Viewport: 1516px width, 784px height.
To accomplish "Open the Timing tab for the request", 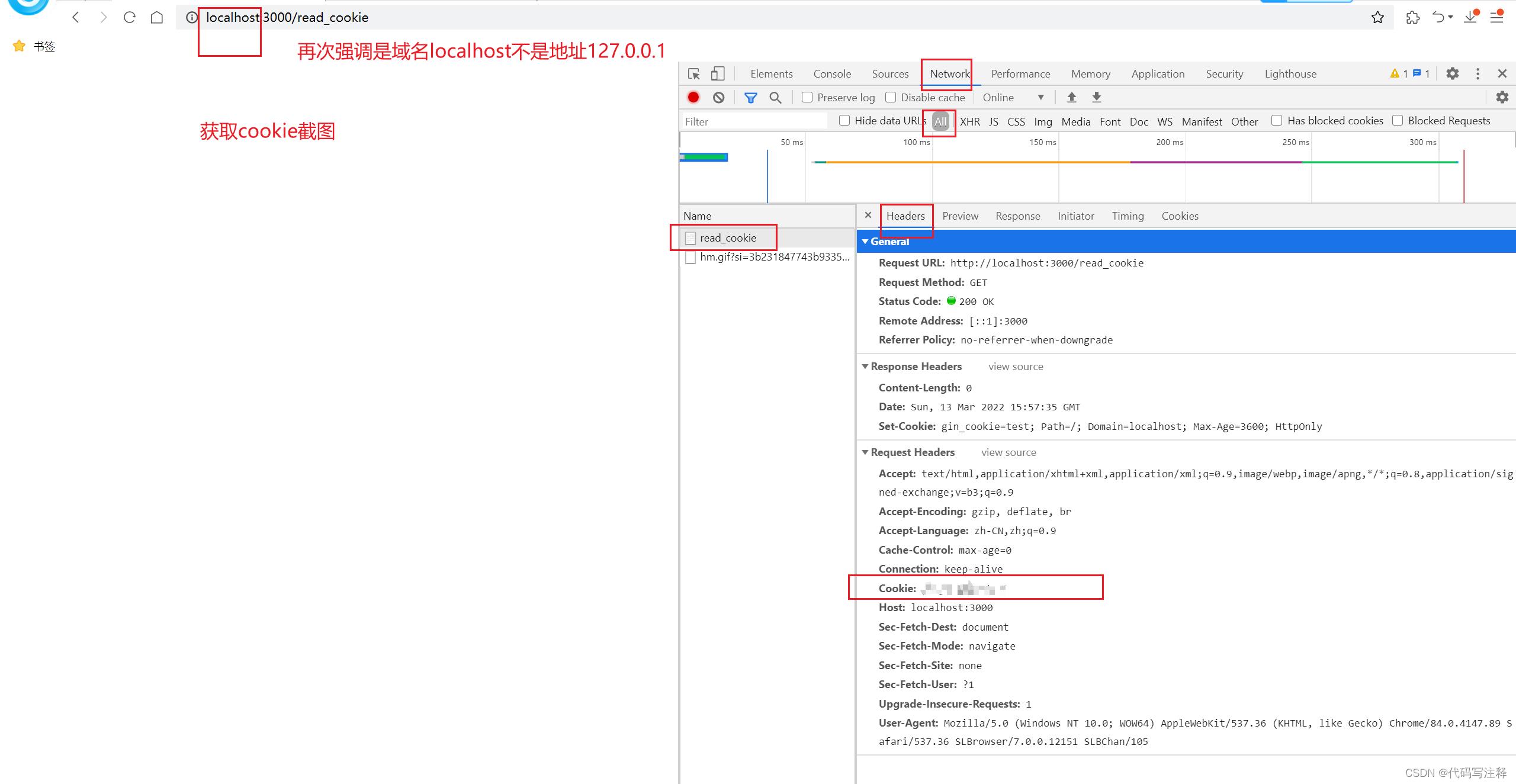I will click(1128, 216).
